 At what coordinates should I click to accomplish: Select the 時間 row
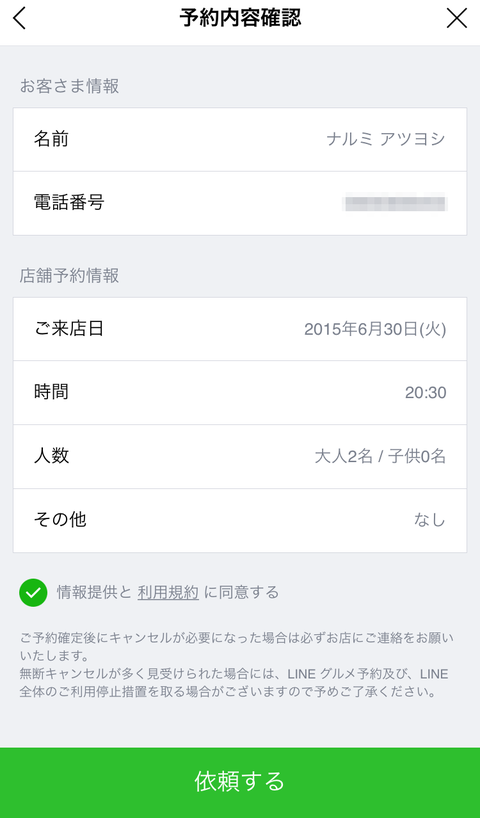240,392
